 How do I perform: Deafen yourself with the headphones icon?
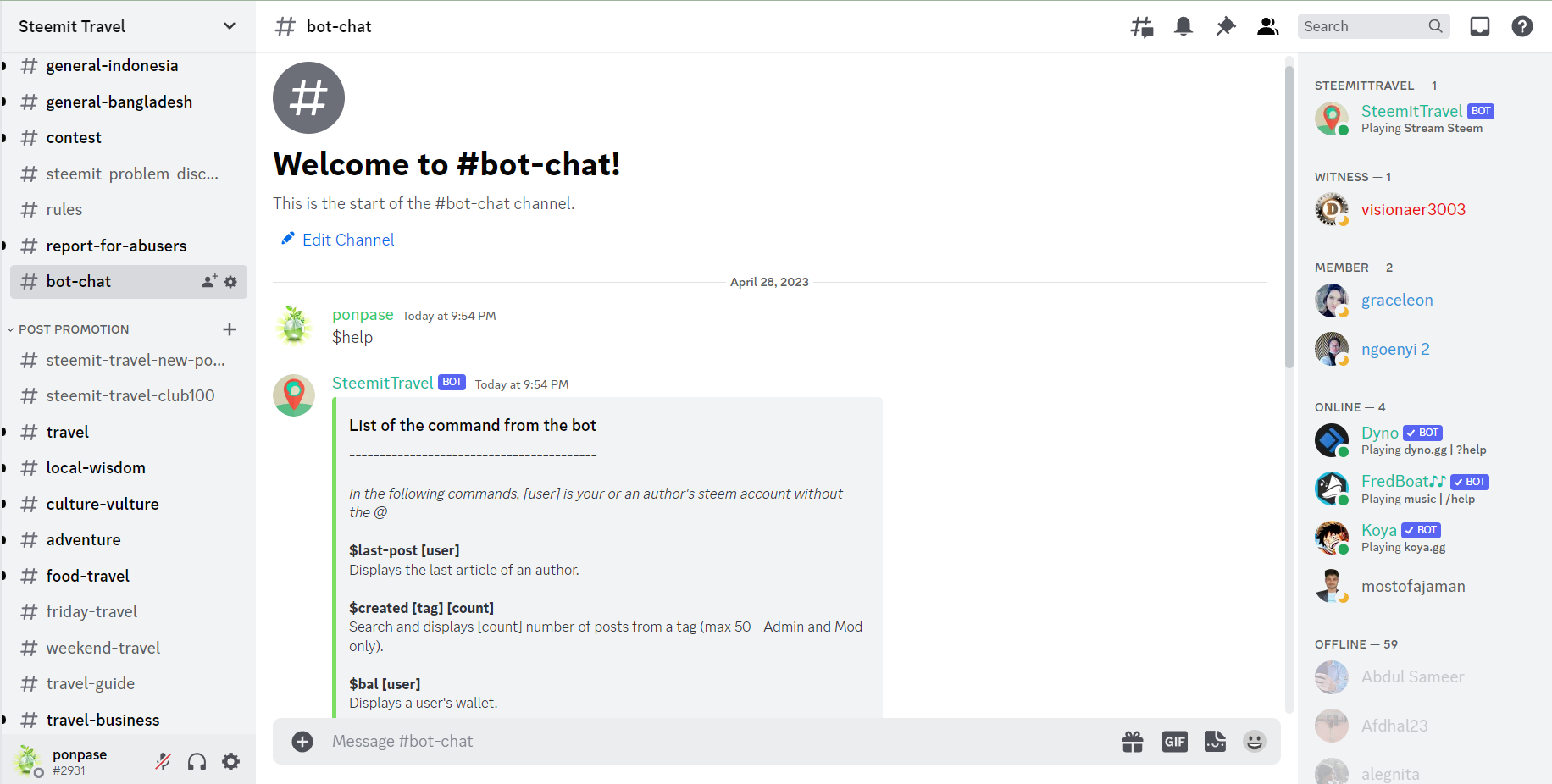point(197,761)
